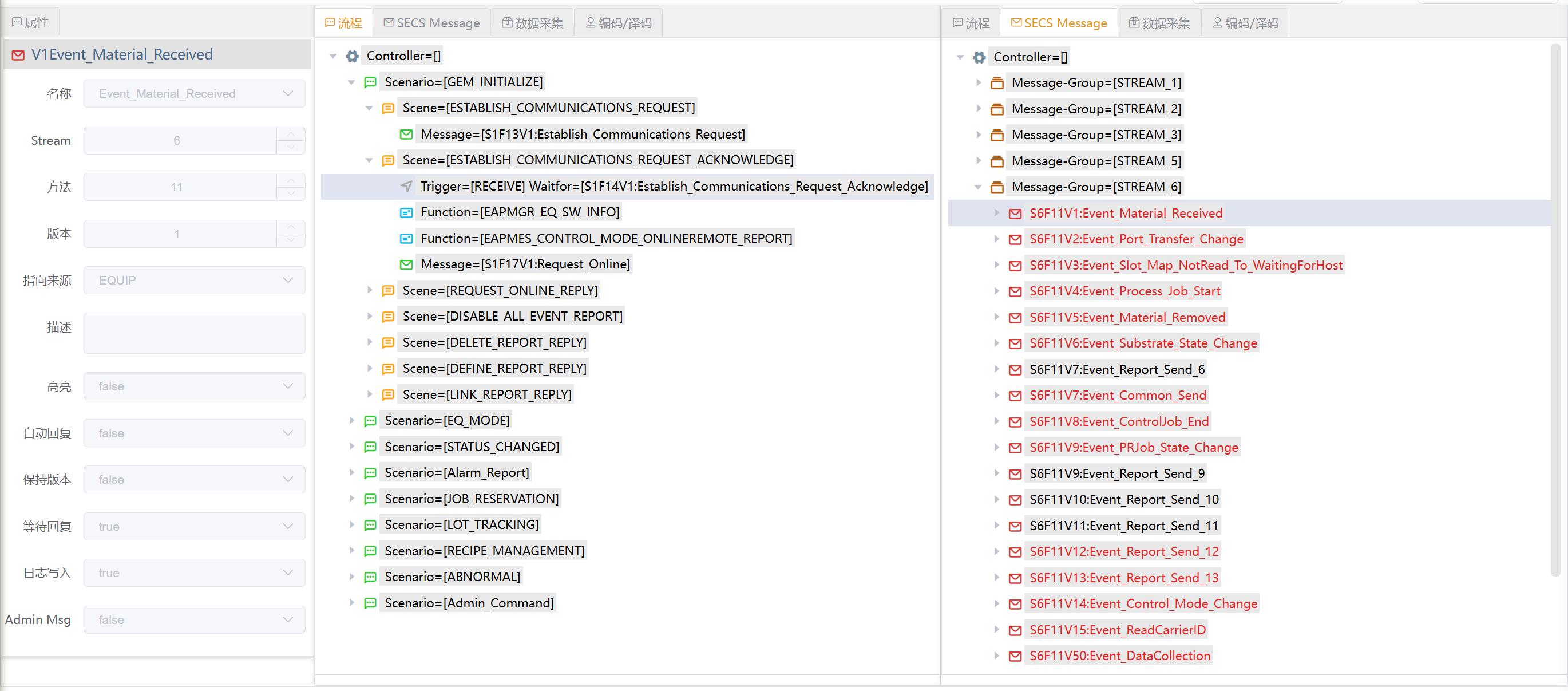Increment the 版本 value stepper
This screenshot has width=1568, height=691.
coord(291,227)
